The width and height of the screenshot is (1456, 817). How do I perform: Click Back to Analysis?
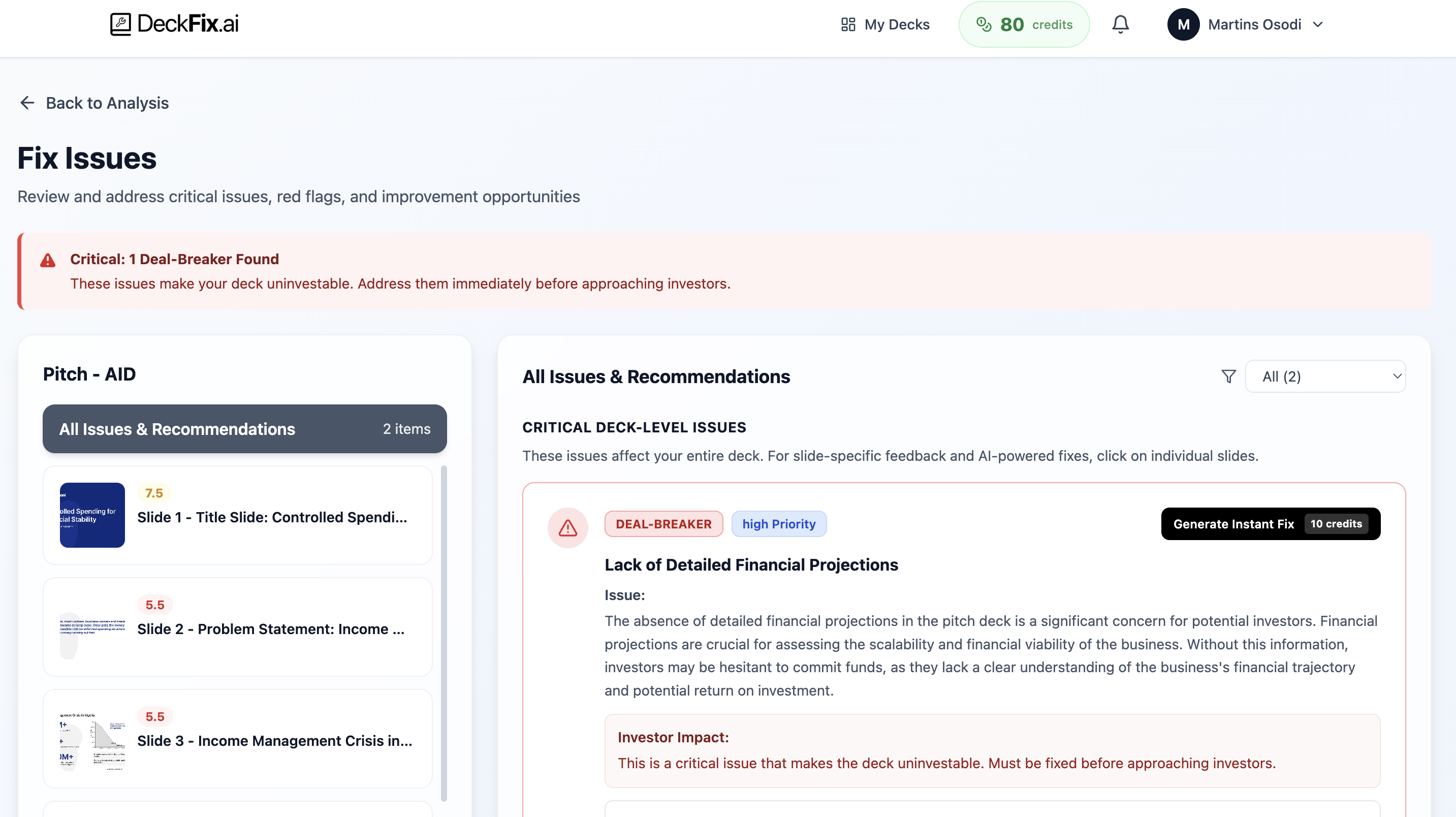[107, 103]
